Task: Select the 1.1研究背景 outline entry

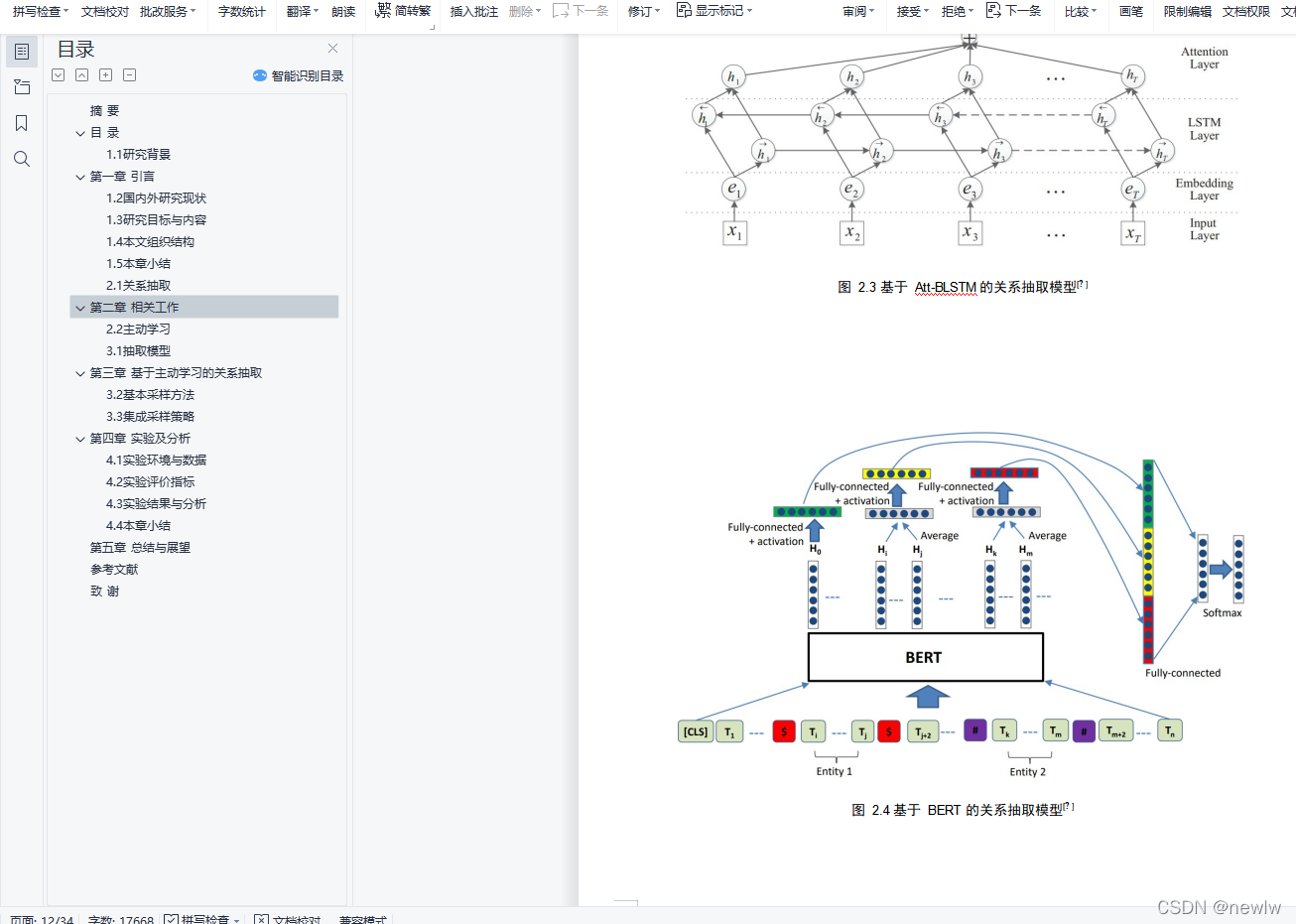Action: point(139,155)
